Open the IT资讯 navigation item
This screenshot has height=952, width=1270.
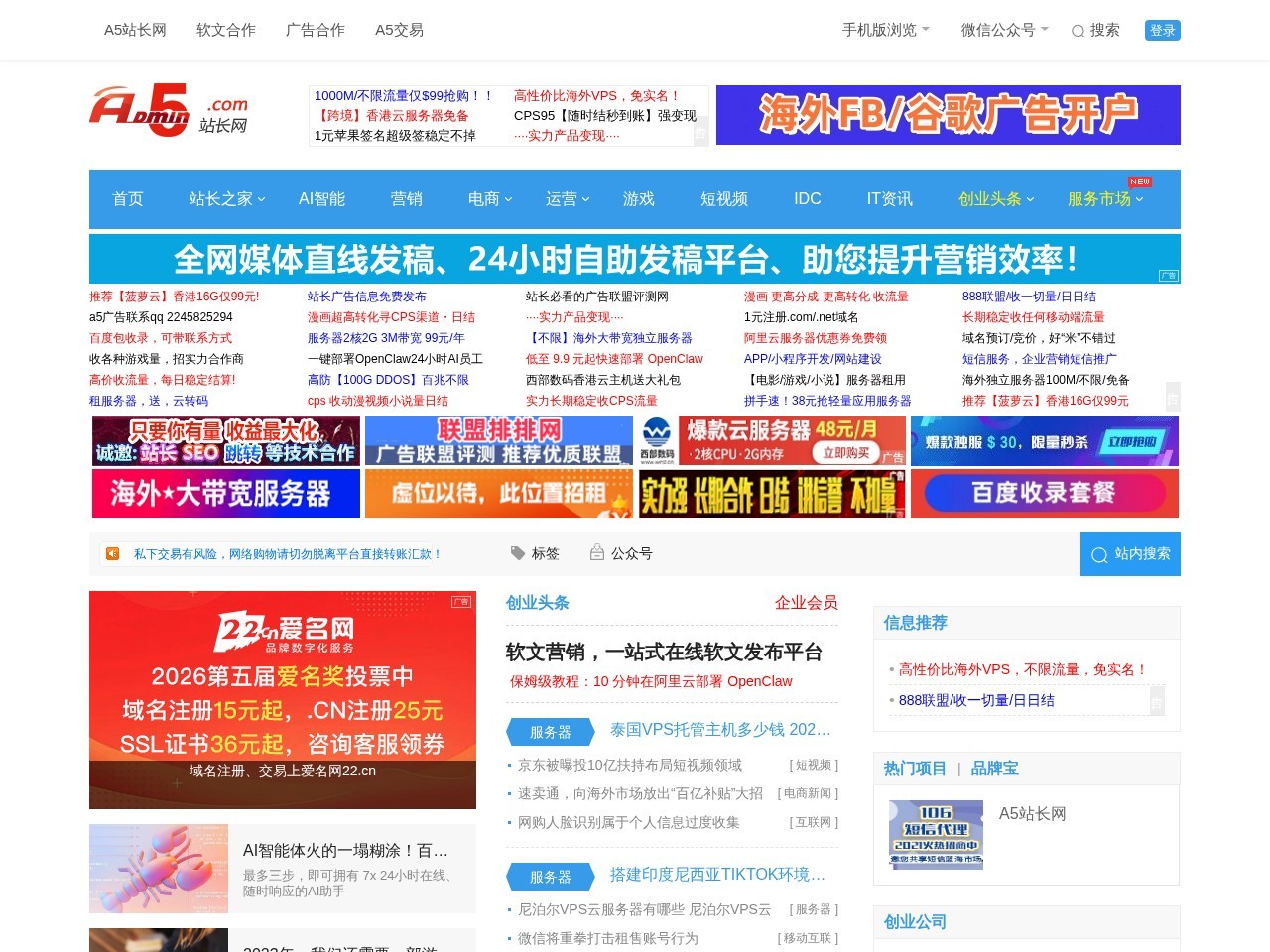coord(888,199)
